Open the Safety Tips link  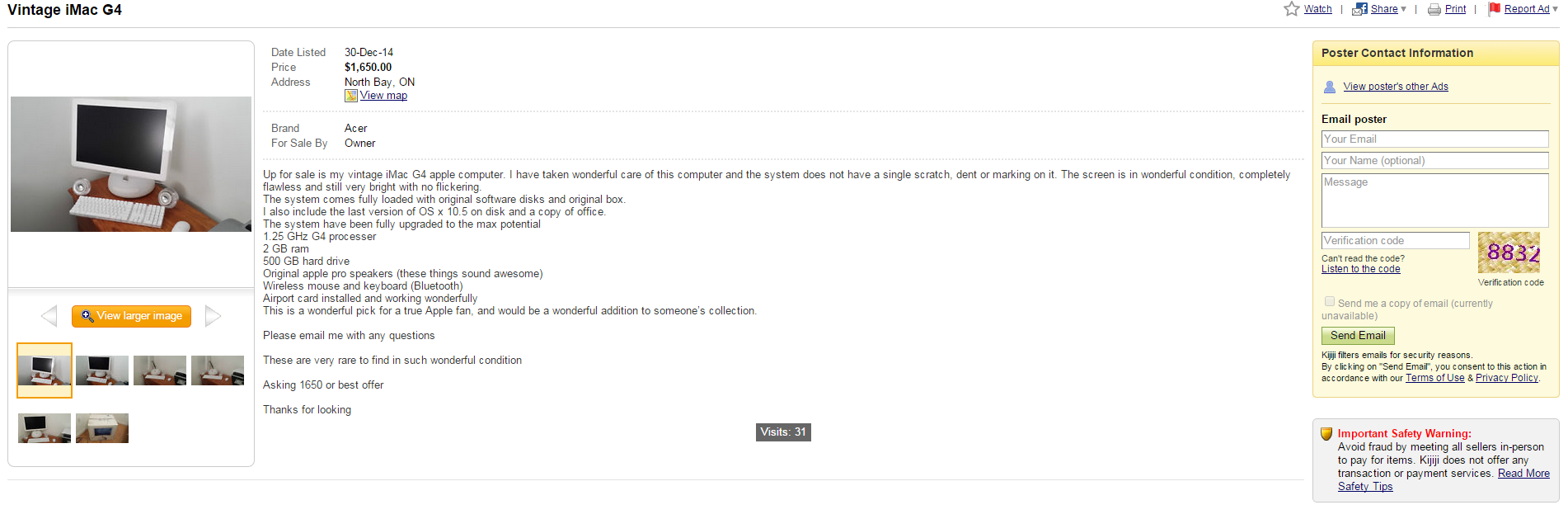[x=1365, y=487]
